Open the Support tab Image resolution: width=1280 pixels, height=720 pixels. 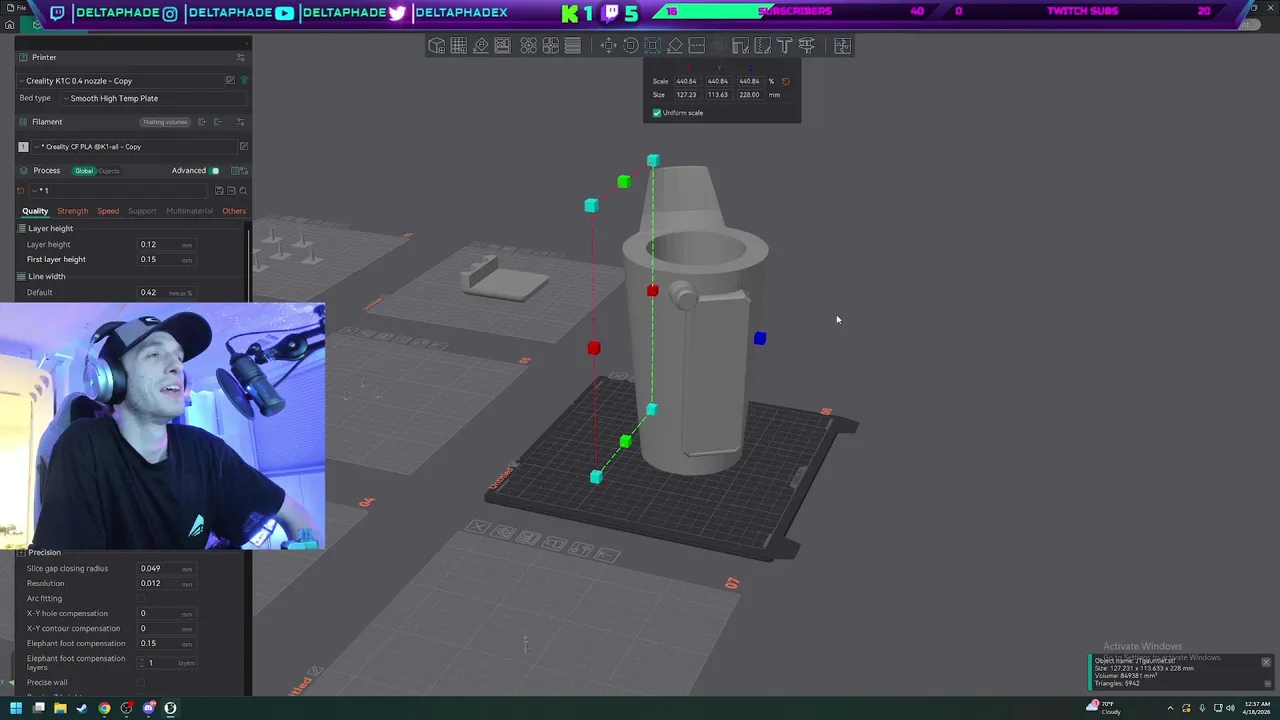coord(142,211)
